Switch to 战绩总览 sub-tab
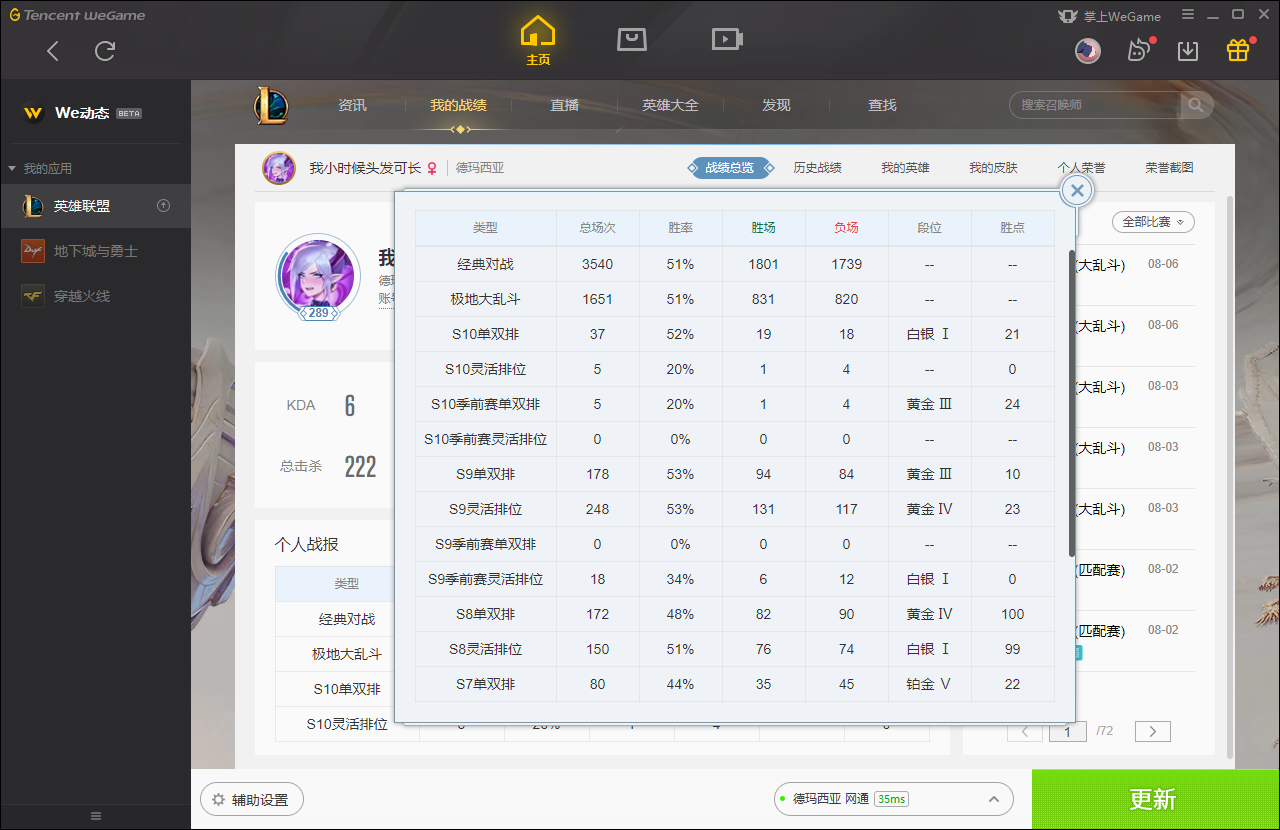The width and height of the screenshot is (1280, 830). point(730,168)
